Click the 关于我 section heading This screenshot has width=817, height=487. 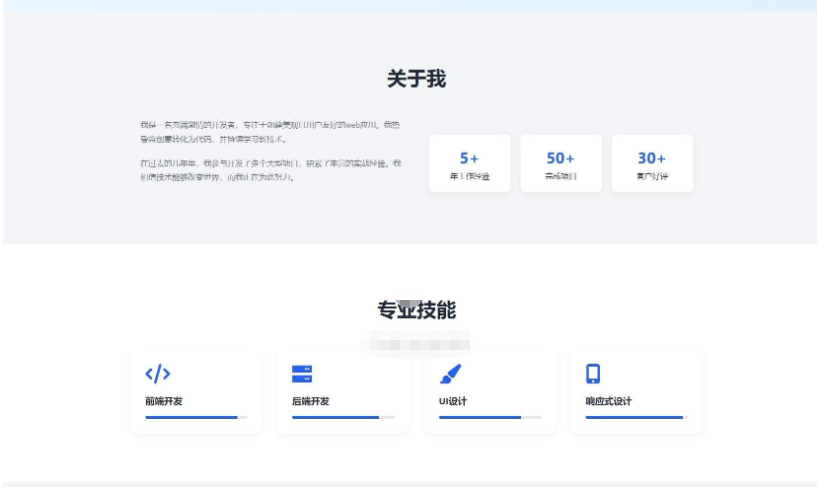pos(416,79)
